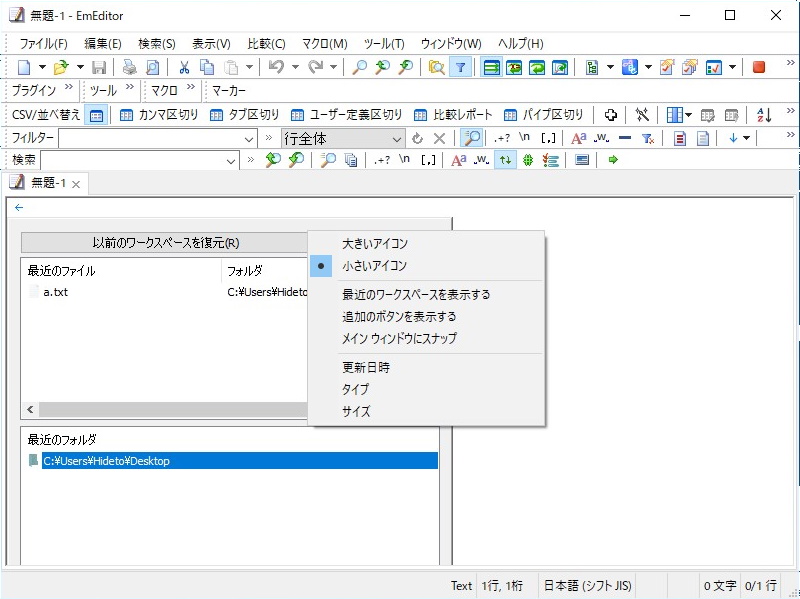Screen dimensions: 800x599
Task: Click the Find in Files icon
Action: 436,67
